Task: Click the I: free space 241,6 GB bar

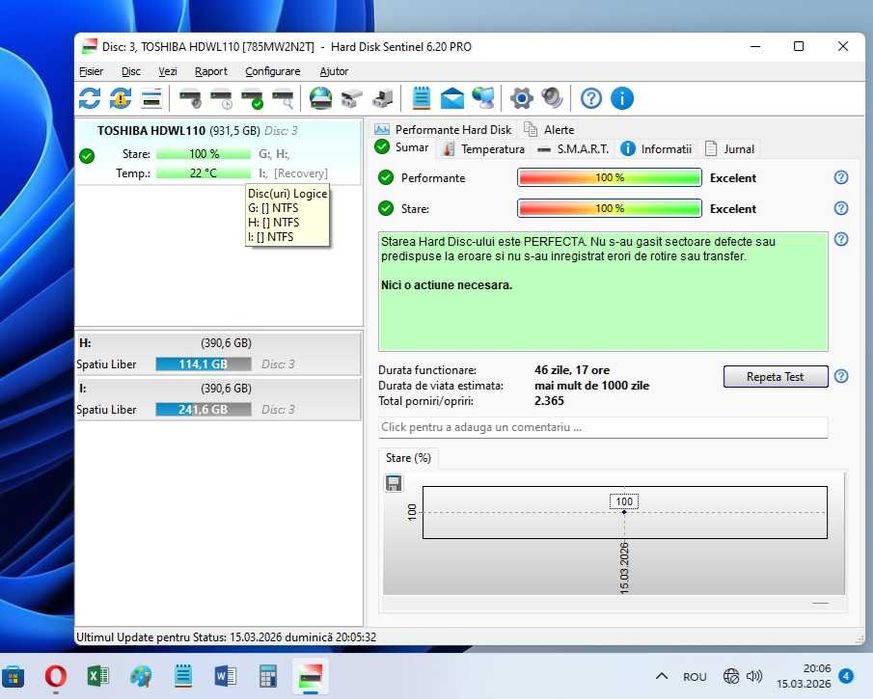Action: point(203,409)
